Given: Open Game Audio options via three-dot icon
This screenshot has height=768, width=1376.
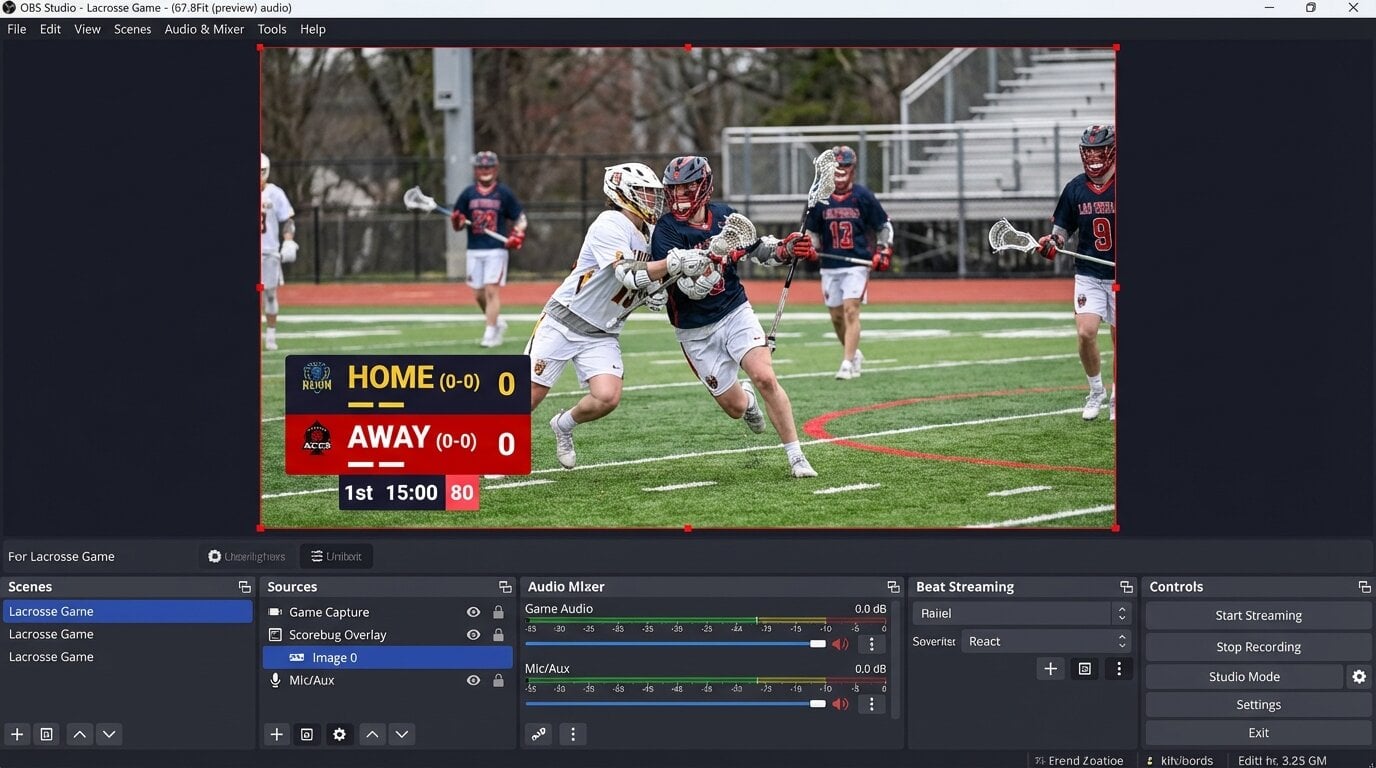Looking at the screenshot, I should coord(871,643).
